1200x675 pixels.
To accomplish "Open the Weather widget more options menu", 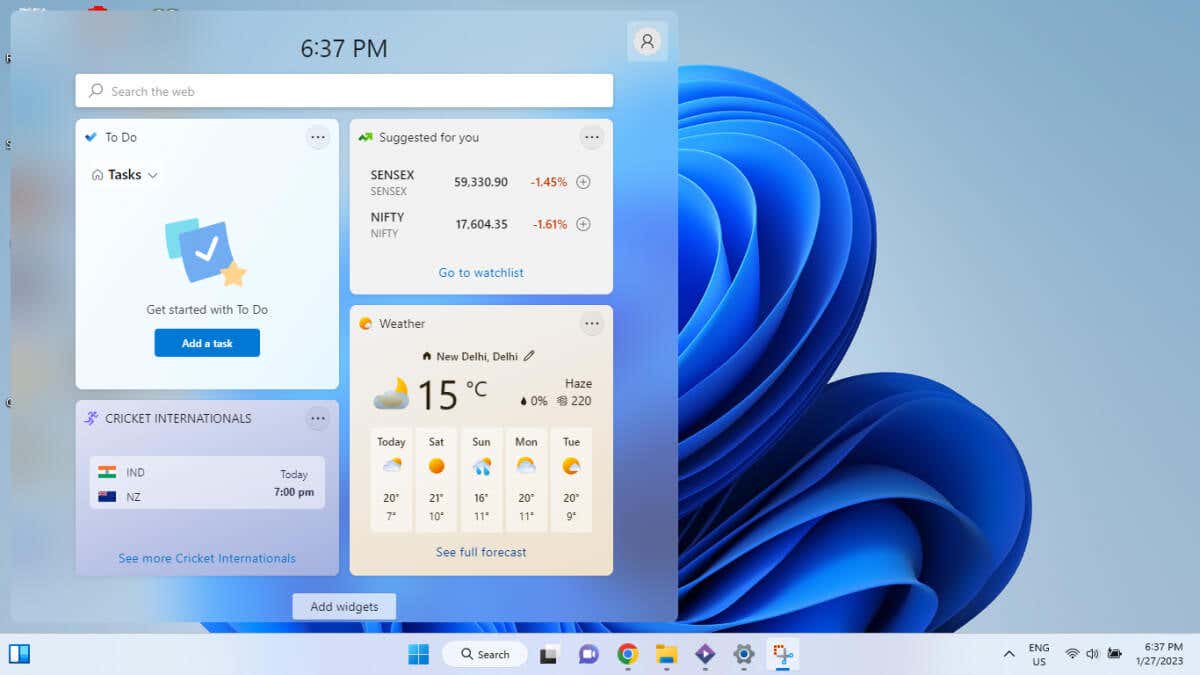I will pyautogui.click(x=592, y=324).
